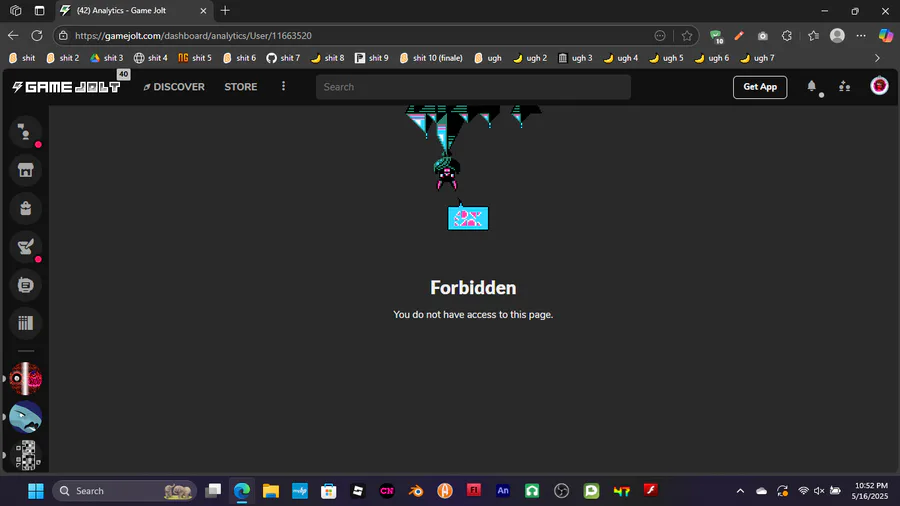Add this page to favorites star
This screenshot has height=506, width=900.
tap(686, 36)
